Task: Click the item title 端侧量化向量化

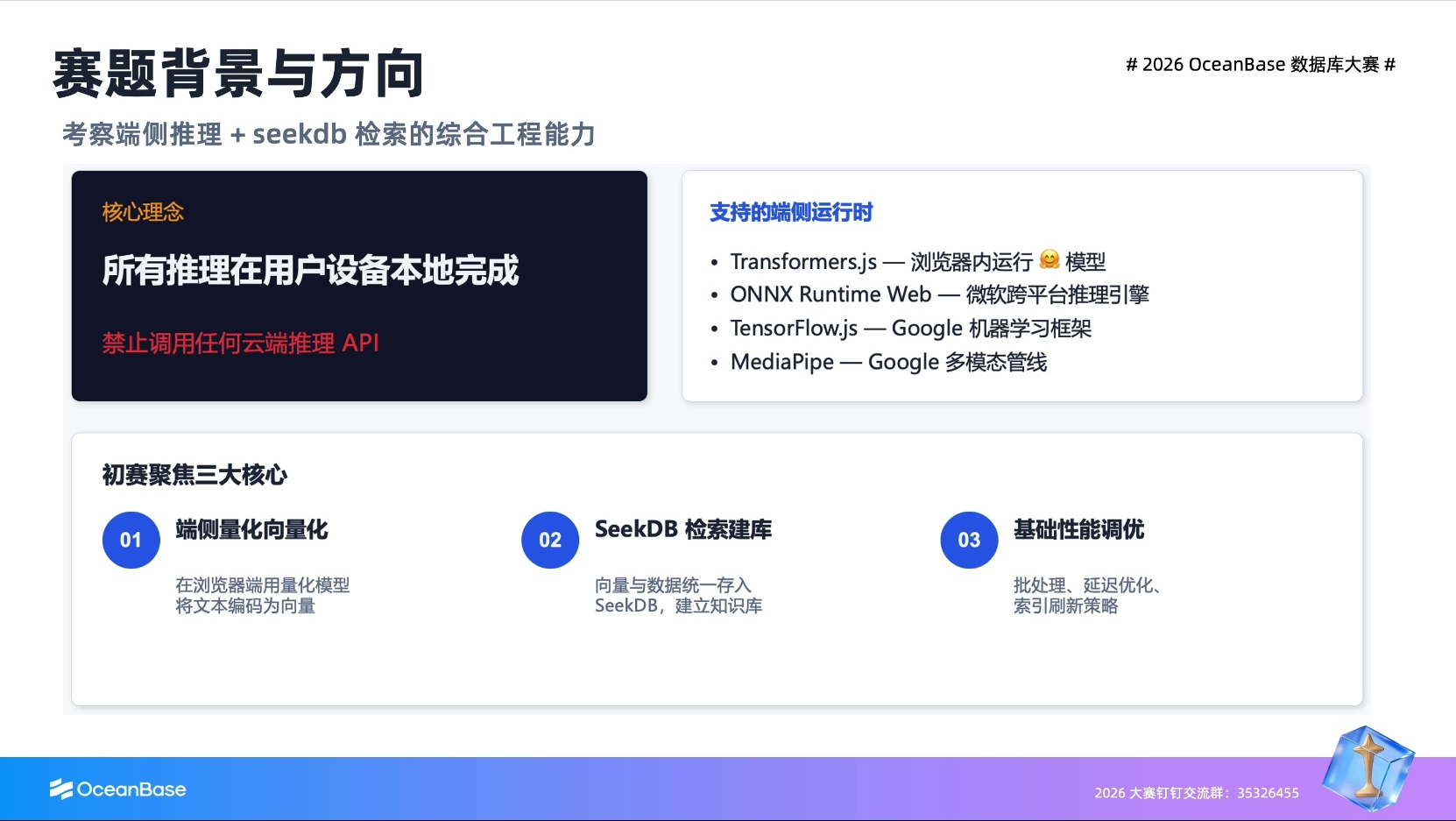Action: pyautogui.click(x=251, y=529)
